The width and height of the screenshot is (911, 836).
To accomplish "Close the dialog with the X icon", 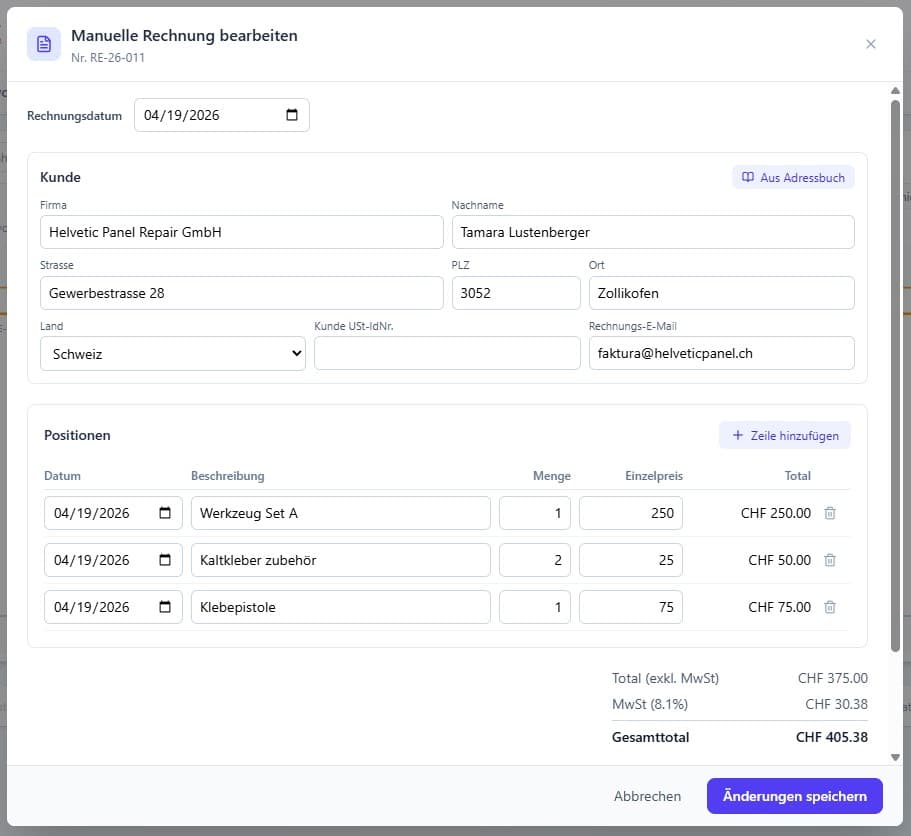I will (870, 44).
